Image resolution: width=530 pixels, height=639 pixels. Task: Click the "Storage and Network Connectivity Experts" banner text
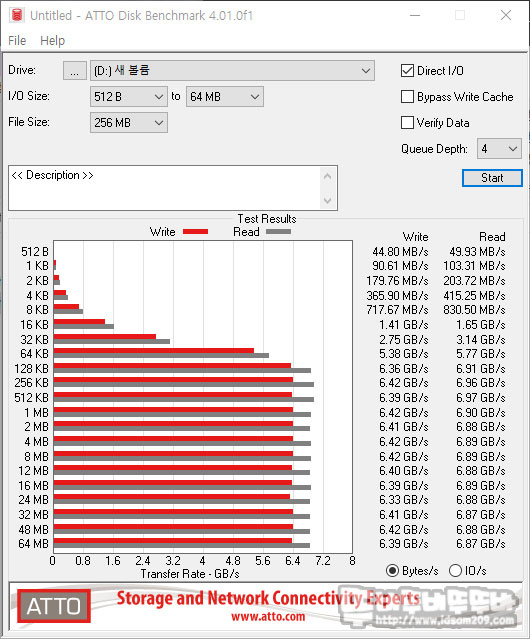[x=268, y=598]
